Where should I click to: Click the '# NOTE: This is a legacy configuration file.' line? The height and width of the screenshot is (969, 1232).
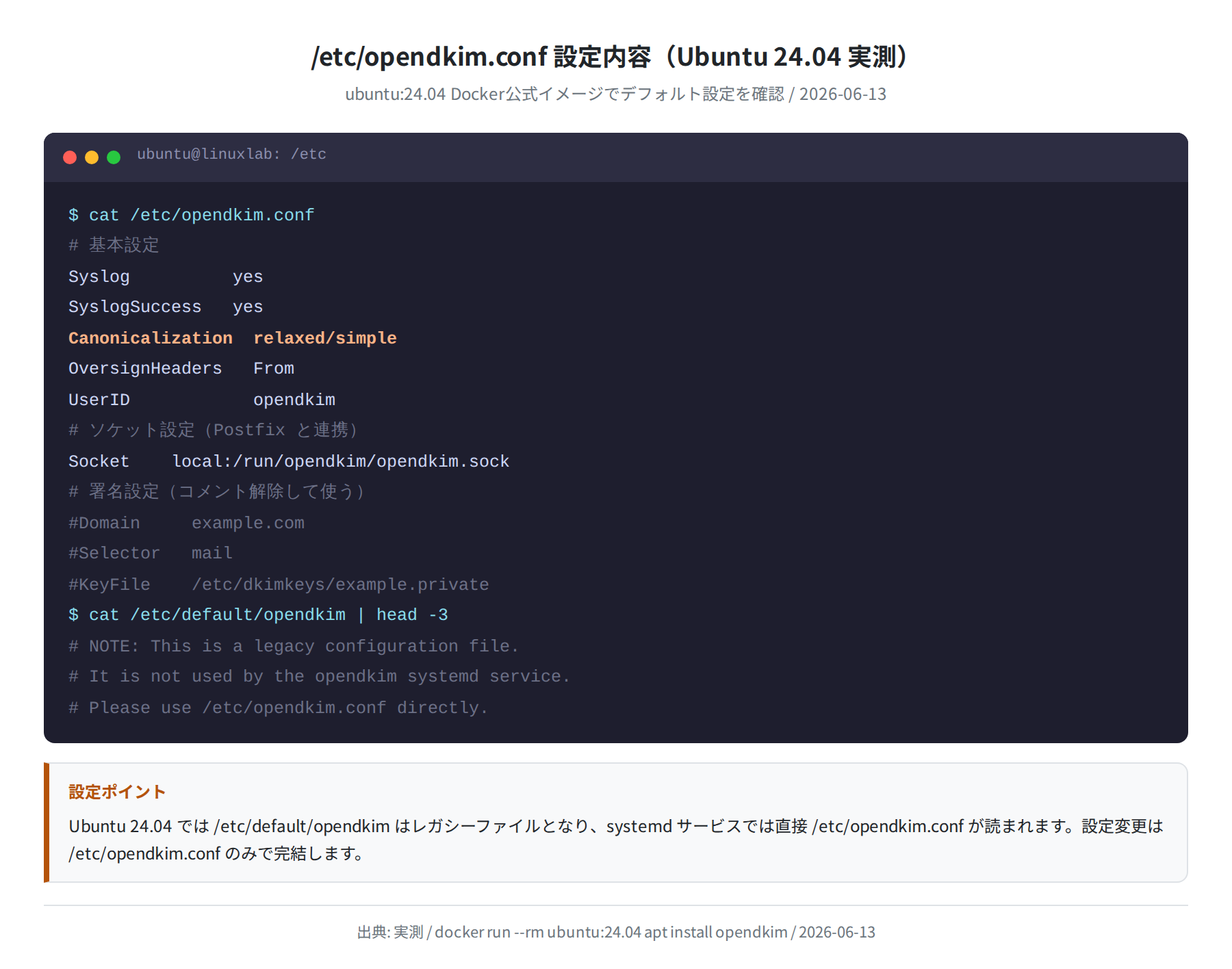tap(294, 646)
